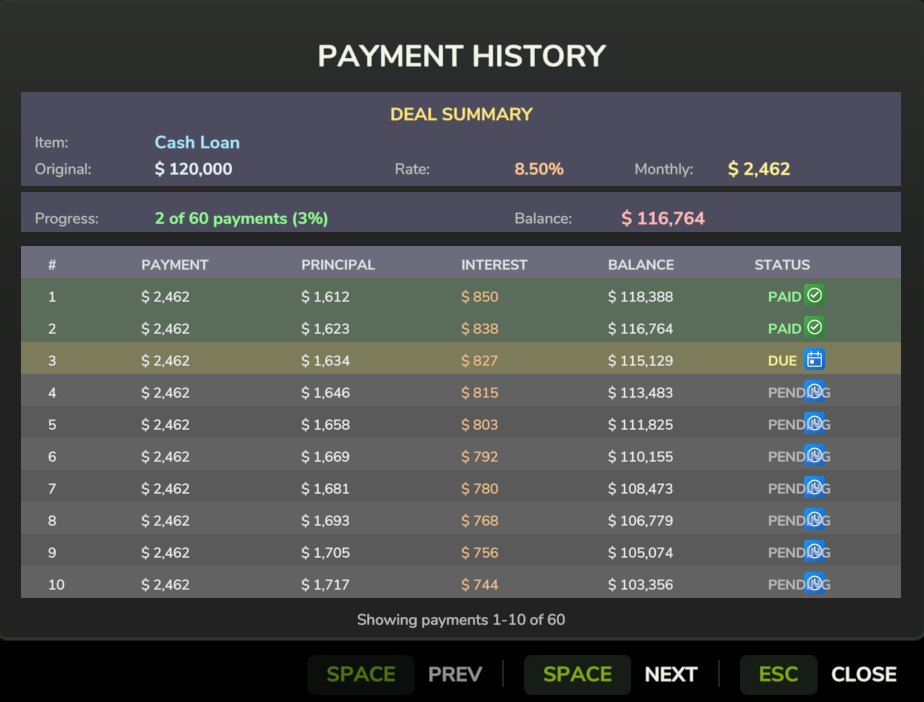924x702 pixels.
Task: Click the balance $ 113,483 in row 4
Action: tap(641, 393)
